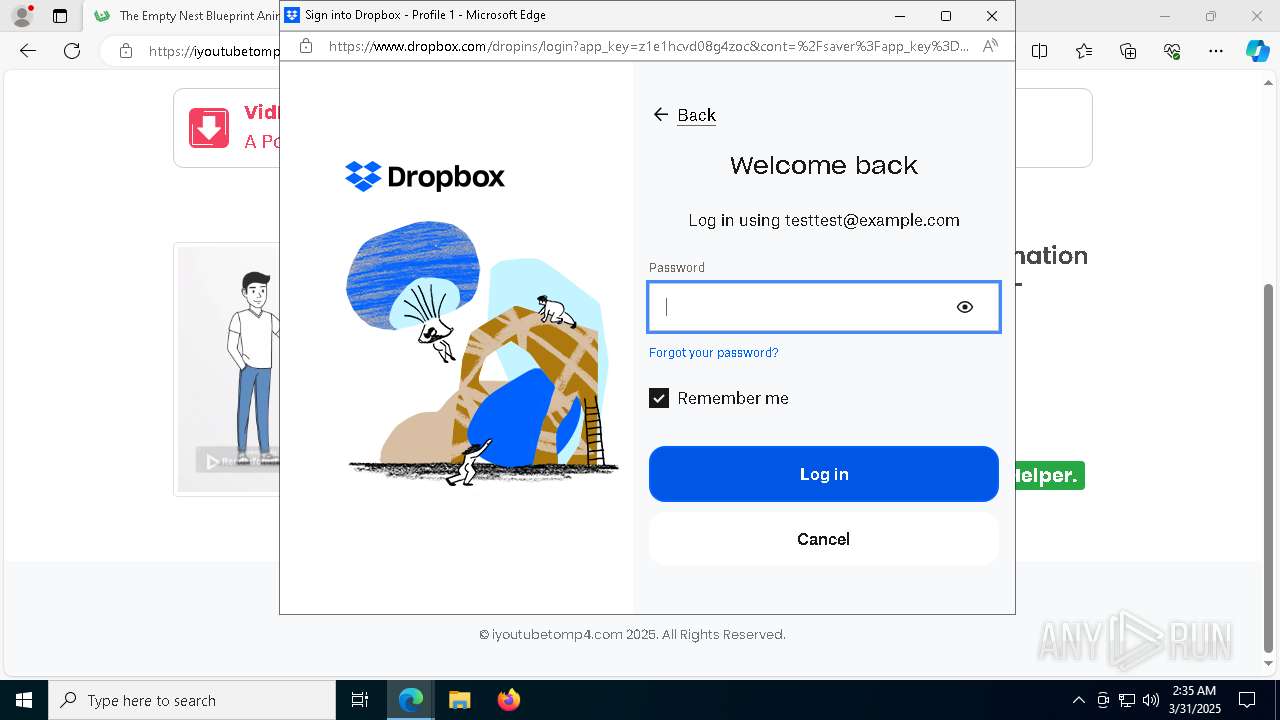Click the Cancel button

pos(824,539)
